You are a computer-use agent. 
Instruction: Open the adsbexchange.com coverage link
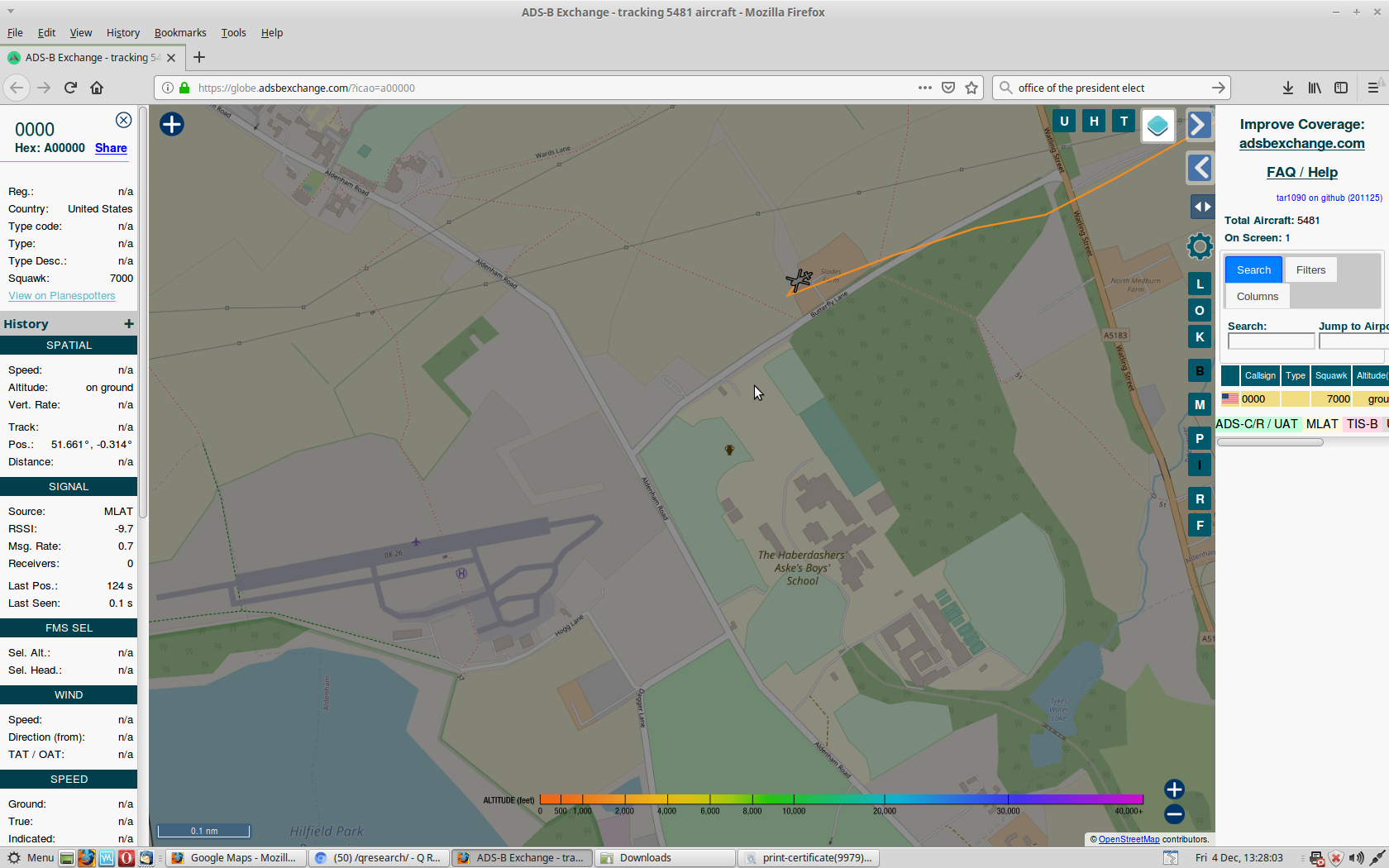tap(1301, 143)
